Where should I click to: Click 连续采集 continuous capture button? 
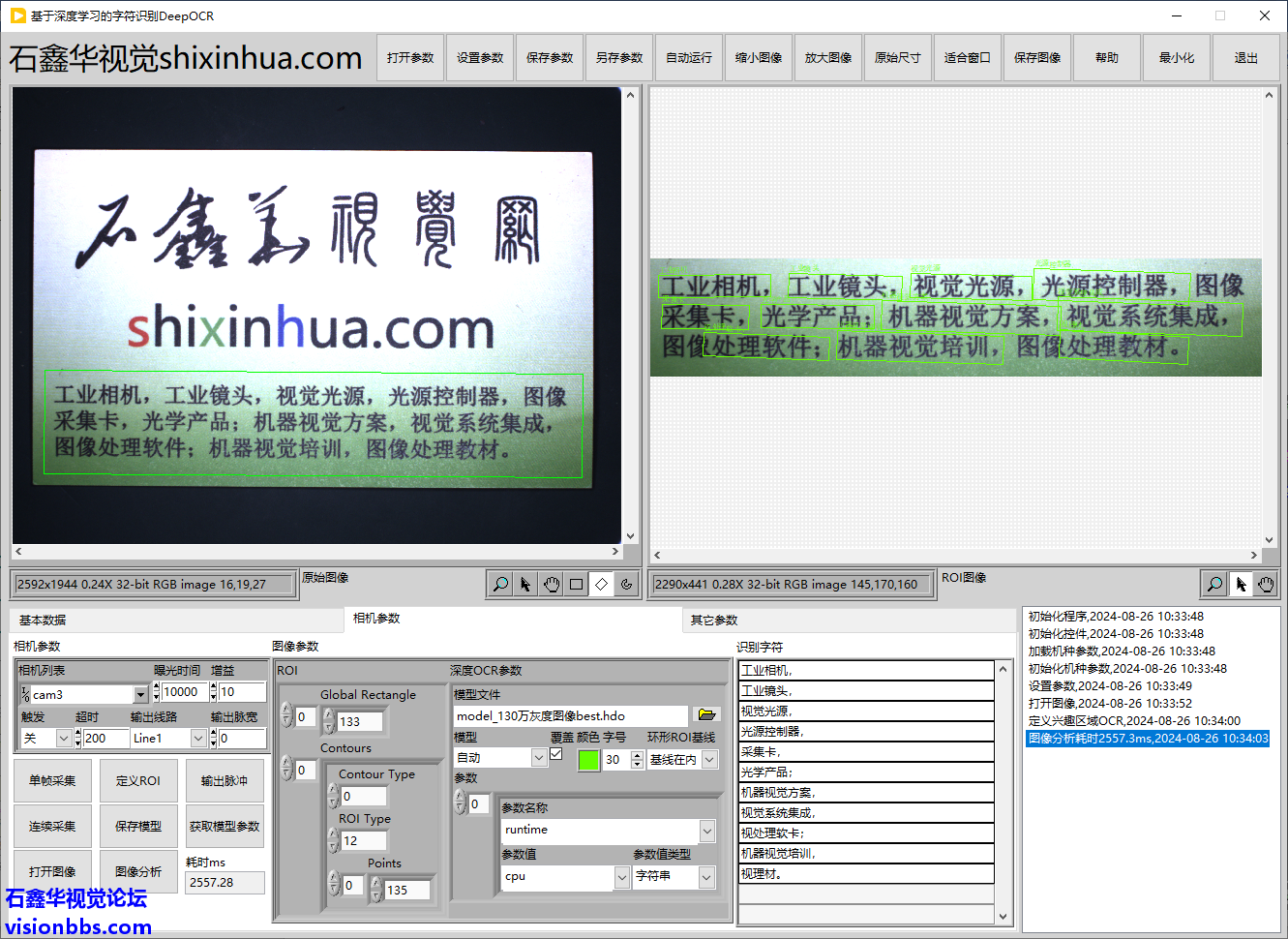pyautogui.click(x=52, y=826)
